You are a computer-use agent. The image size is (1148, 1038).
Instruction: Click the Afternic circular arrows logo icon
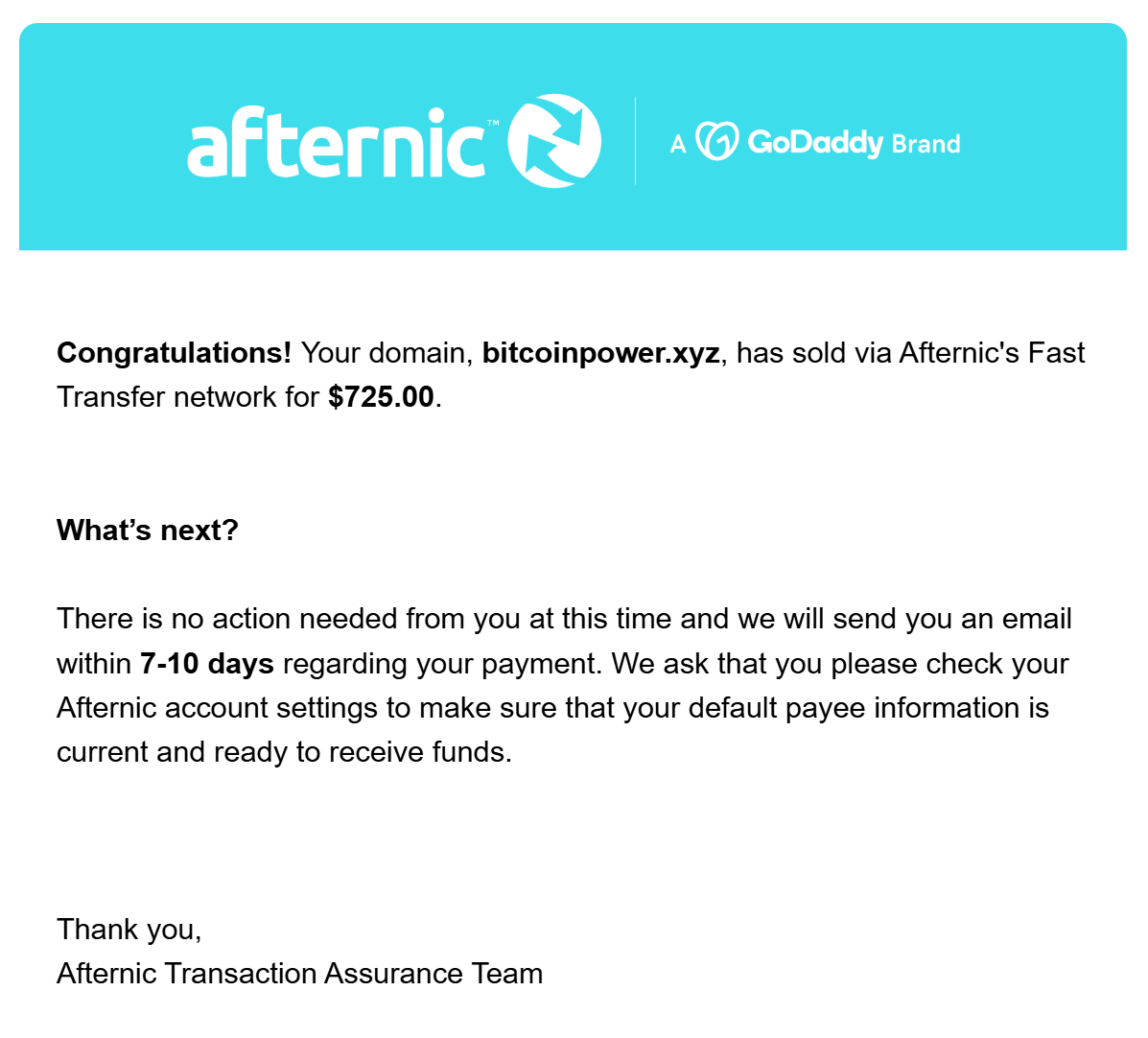(x=554, y=141)
